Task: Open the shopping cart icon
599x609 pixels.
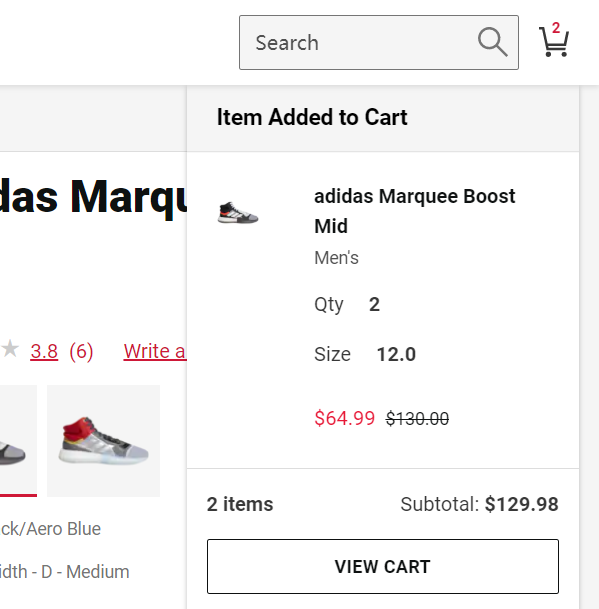Action: click(554, 40)
